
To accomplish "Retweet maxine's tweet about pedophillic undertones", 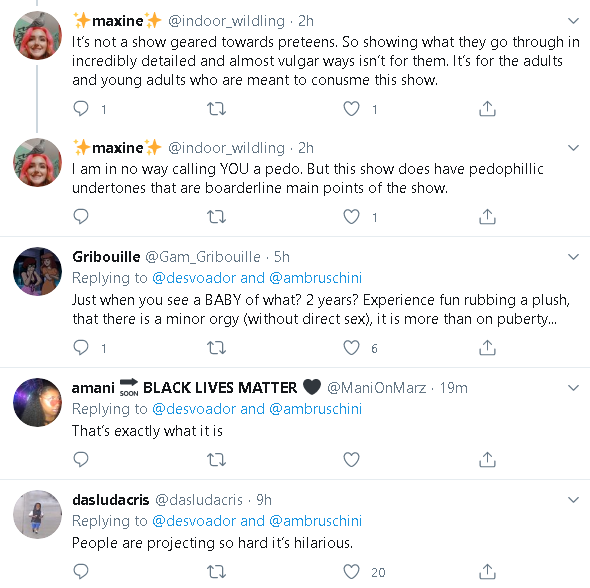I will (216, 217).
